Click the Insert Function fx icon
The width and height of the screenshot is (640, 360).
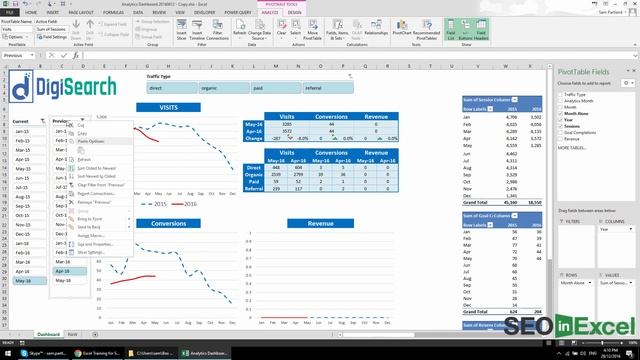pos(76,55)
